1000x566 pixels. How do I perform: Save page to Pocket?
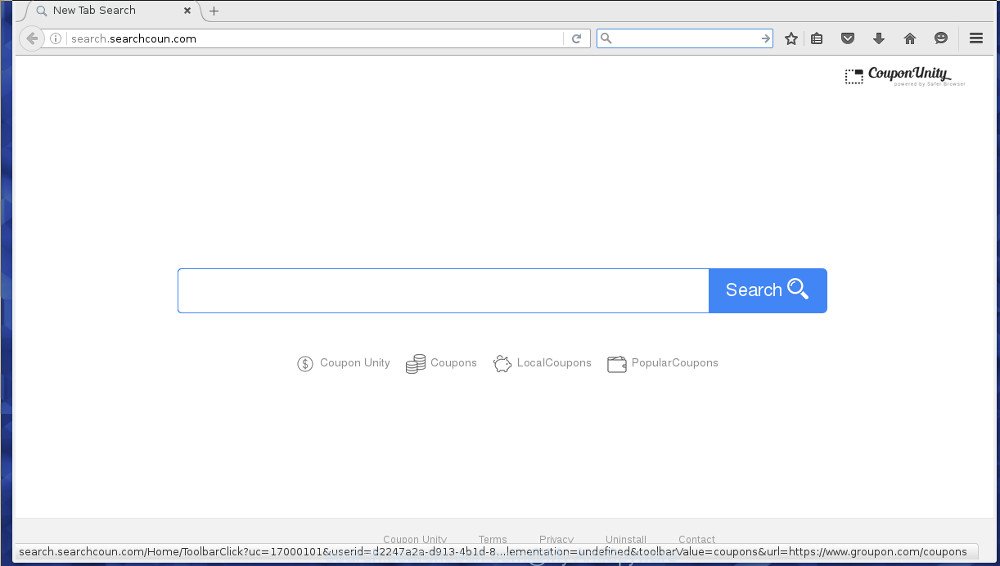[x=848, y=38]
